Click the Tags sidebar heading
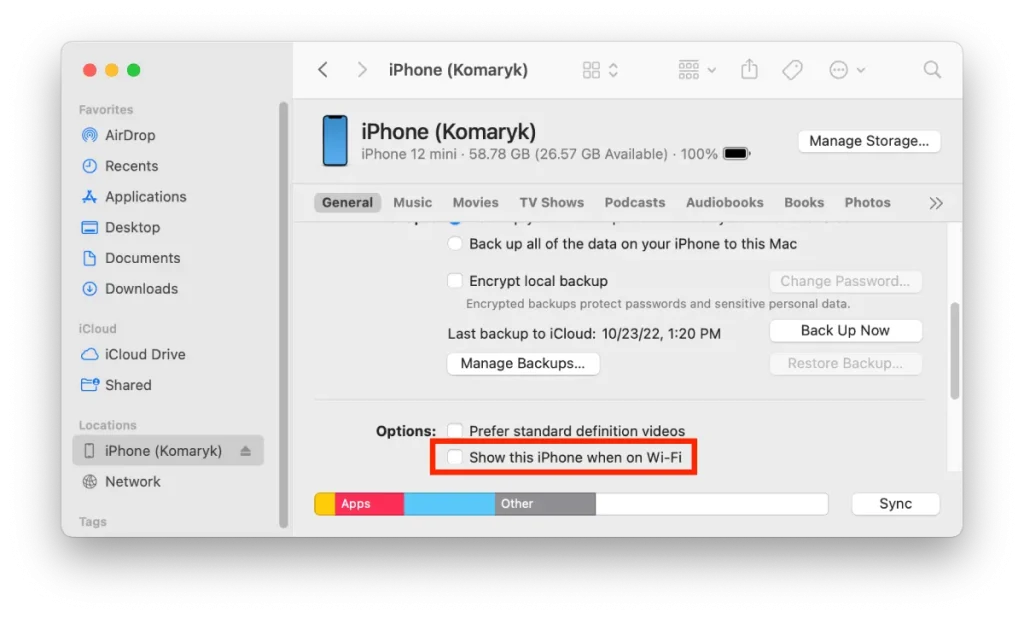 coord(93,522)
